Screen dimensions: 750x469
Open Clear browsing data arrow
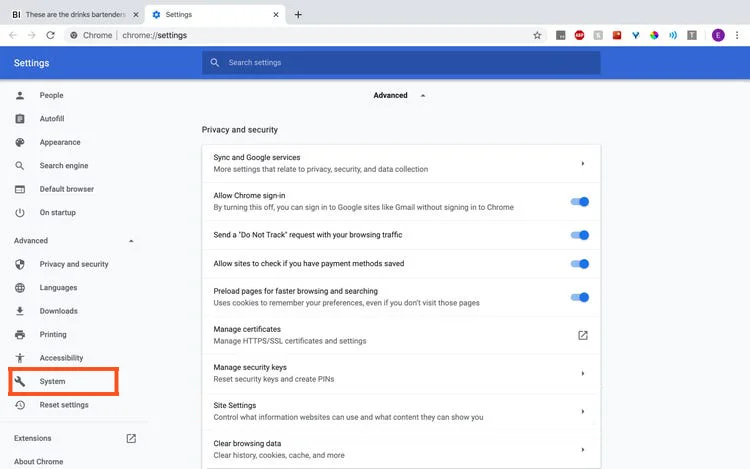(583, 450)
